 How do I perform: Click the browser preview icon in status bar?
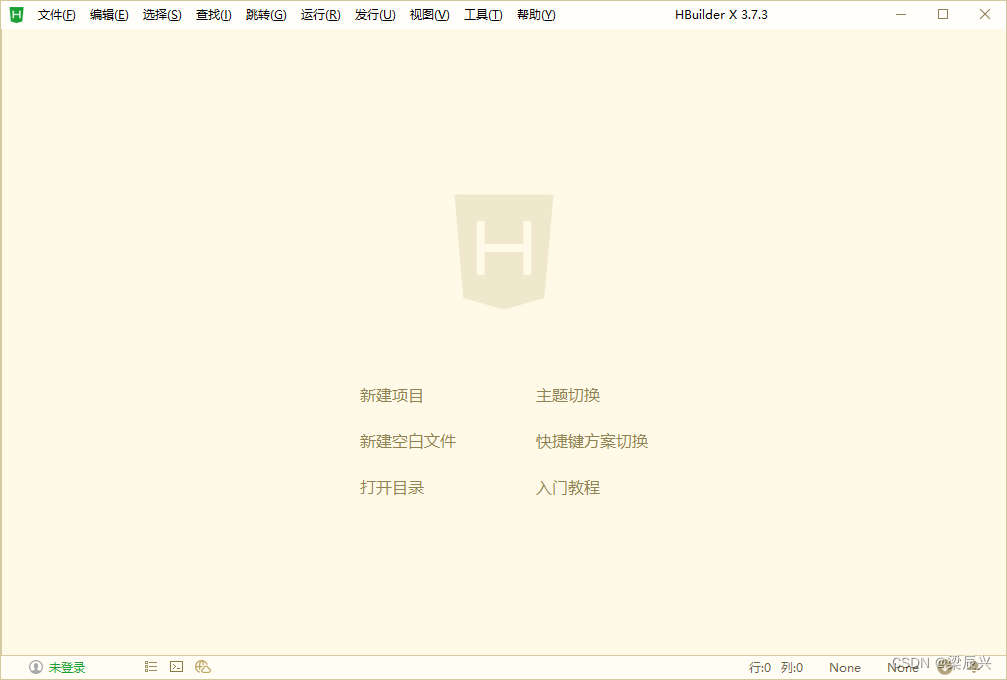203,667
